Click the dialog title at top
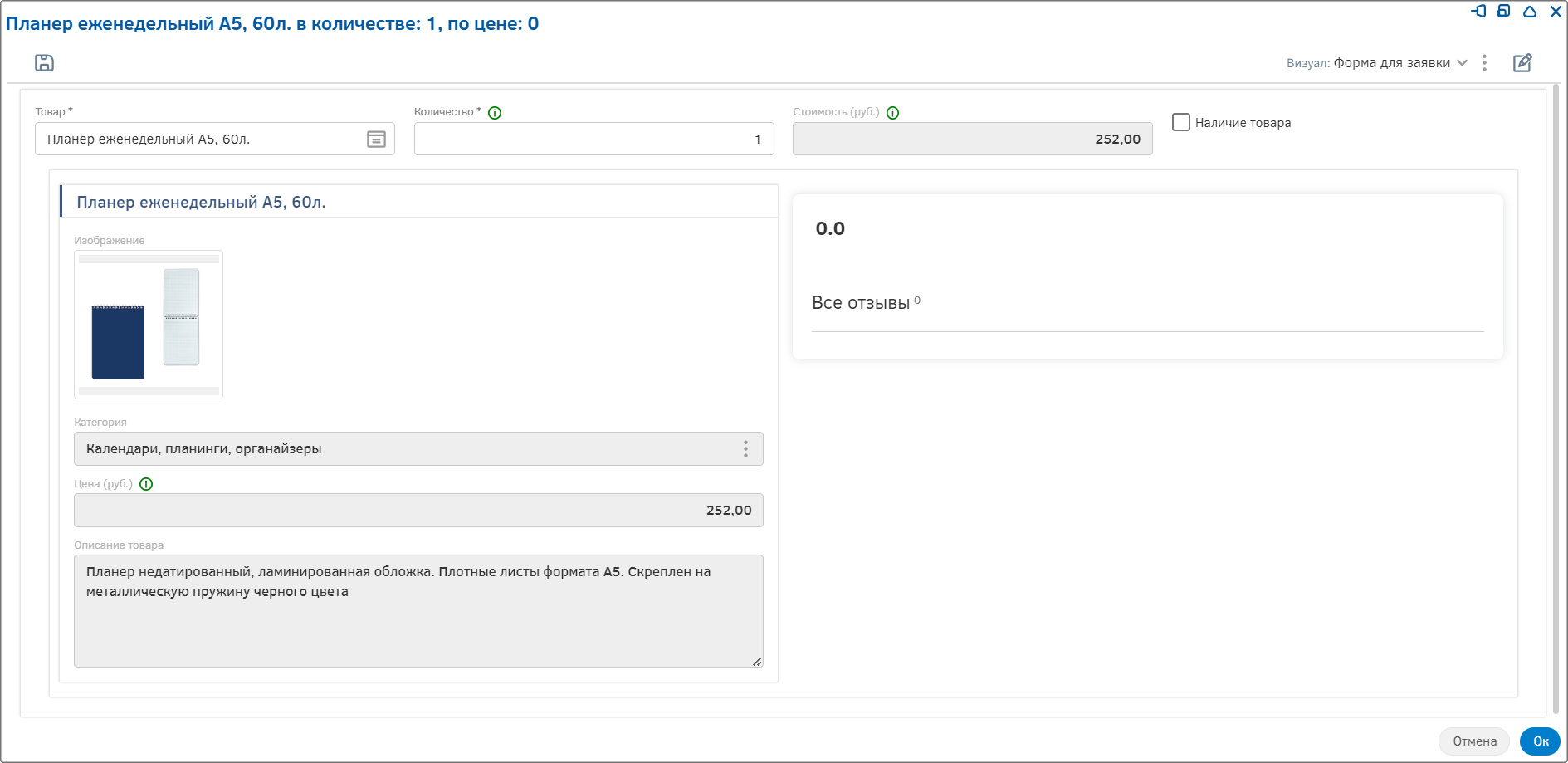Image resolution: width=1568 pixels, height=763 pixels. pyautogui.click(x=272, y=23)
